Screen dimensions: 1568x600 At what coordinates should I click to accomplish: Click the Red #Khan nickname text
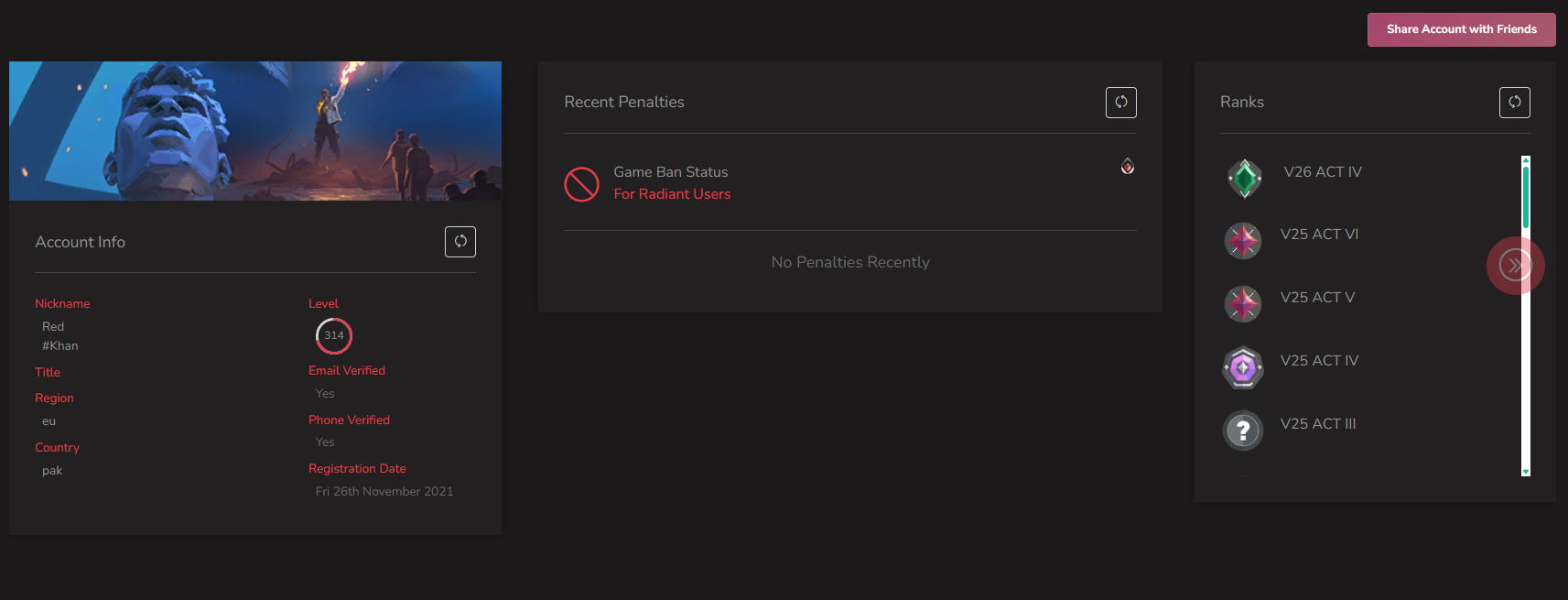[60, 336]
